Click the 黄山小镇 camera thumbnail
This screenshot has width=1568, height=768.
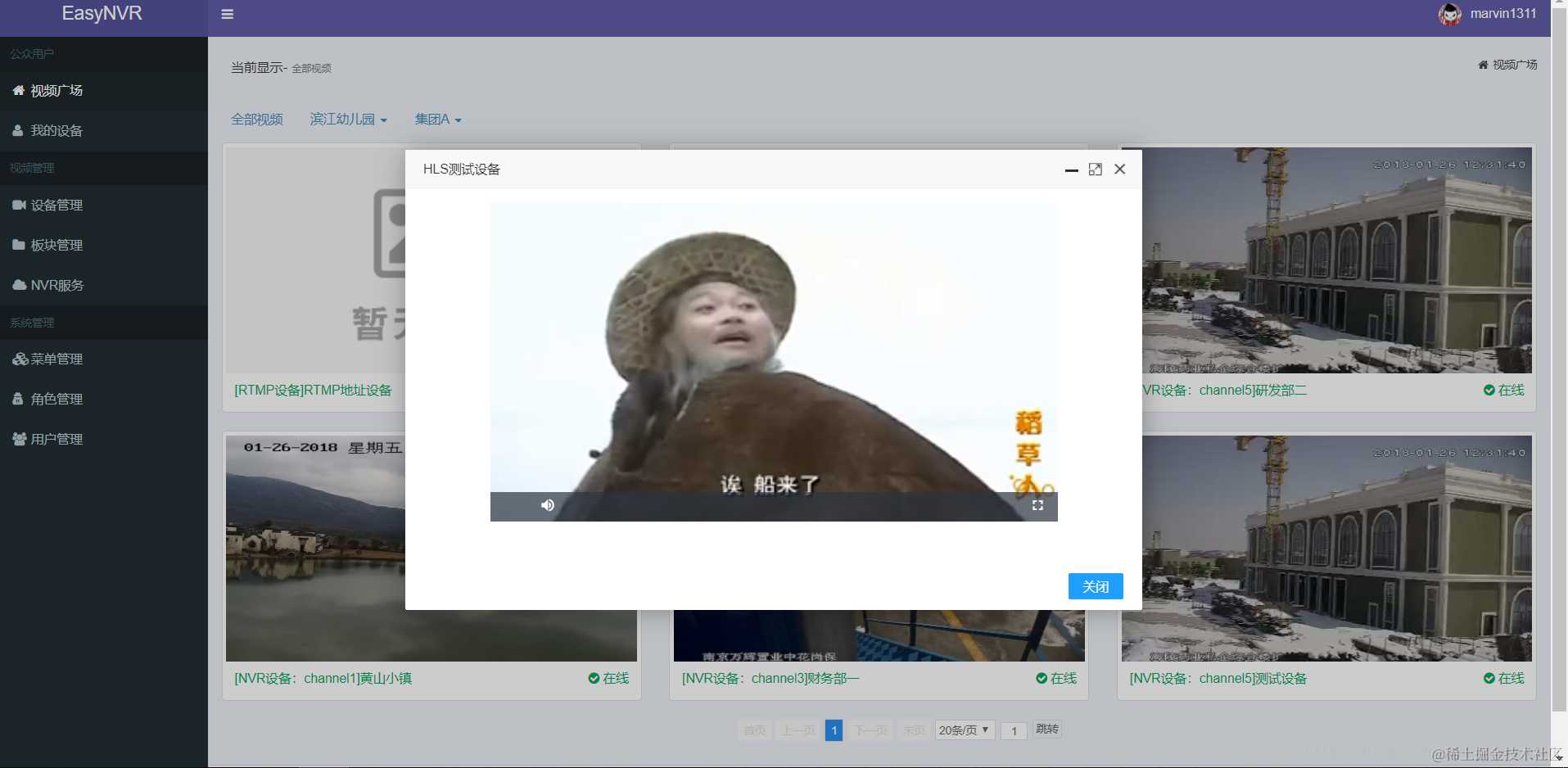point(315,549)
